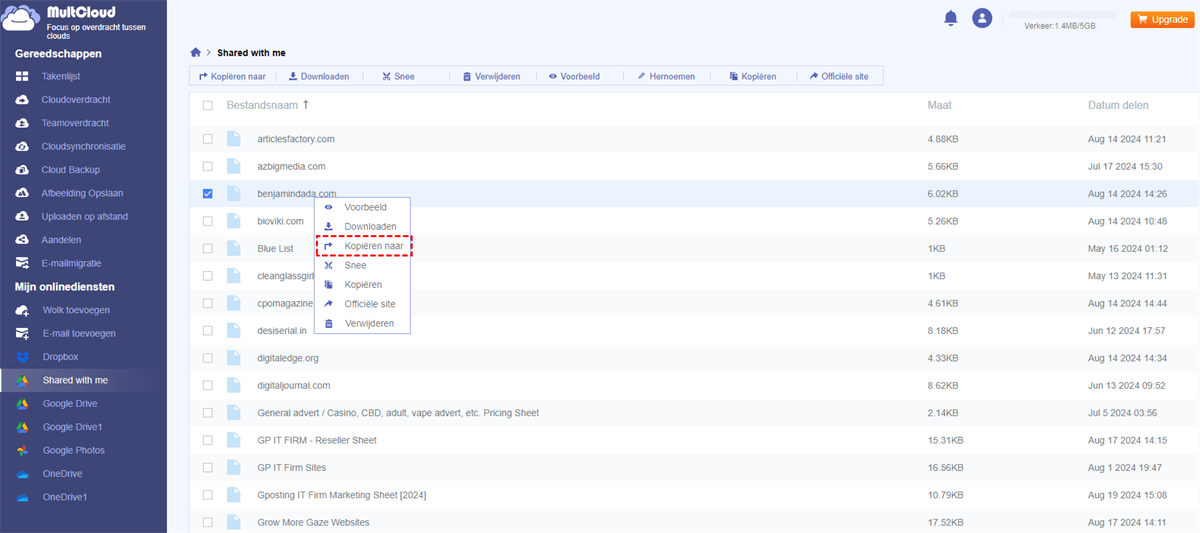The width and height of the screenshot is (1200, 533).
Task: Click Snee in toolbar
Action: (x=398, y=76)
